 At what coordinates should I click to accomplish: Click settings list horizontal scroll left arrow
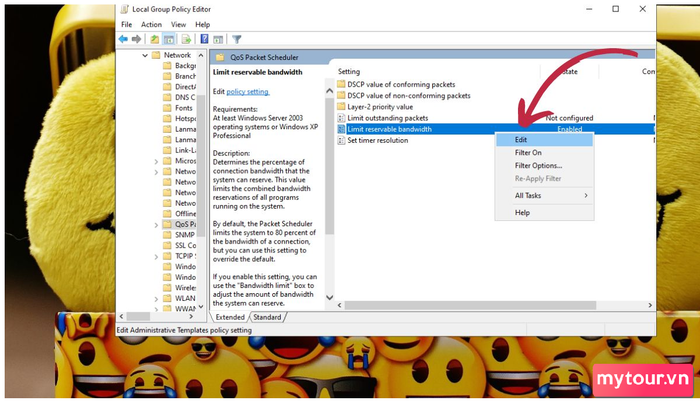point(340,305)
